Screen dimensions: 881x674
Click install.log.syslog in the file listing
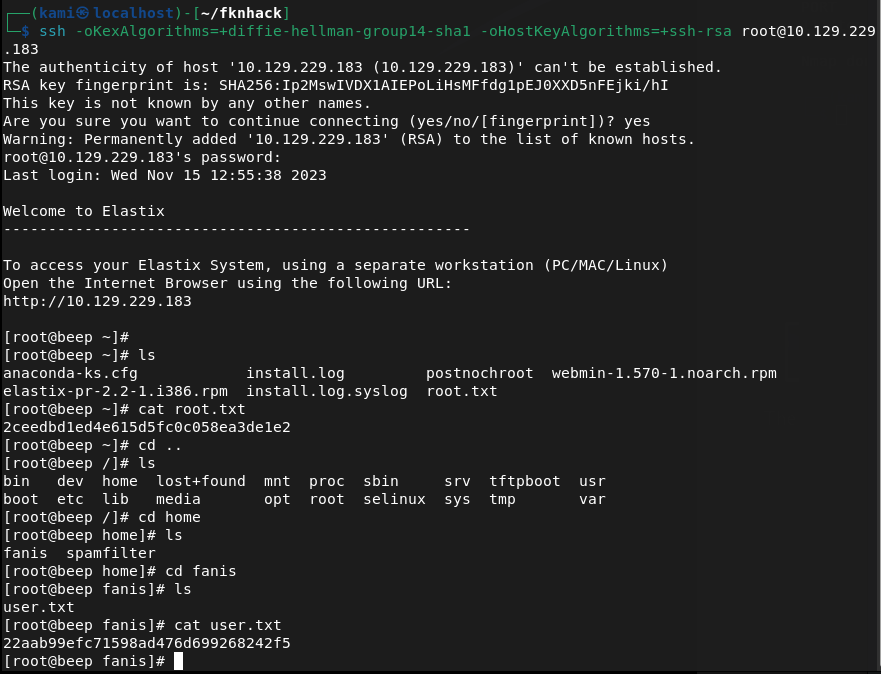(x=327, y=391)
